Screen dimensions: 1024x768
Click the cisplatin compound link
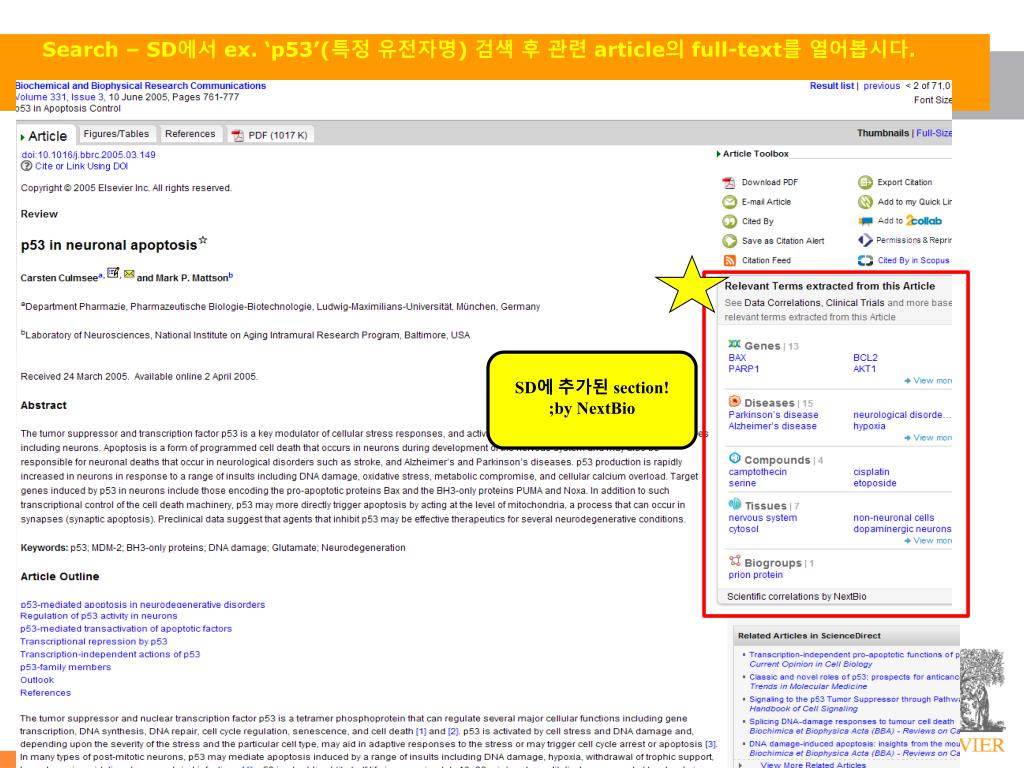pyautogui.click(x=871, y=472)
